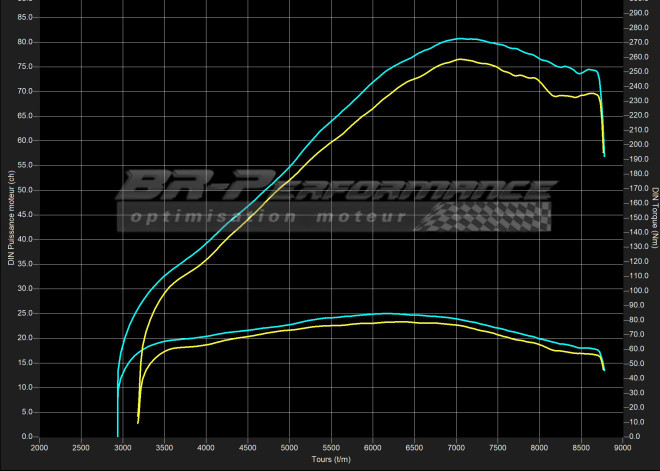The image size is (660, 471).
Task: Select the 'DIN Torque (Nm)' axis title
Action: (x=654, y=225)
